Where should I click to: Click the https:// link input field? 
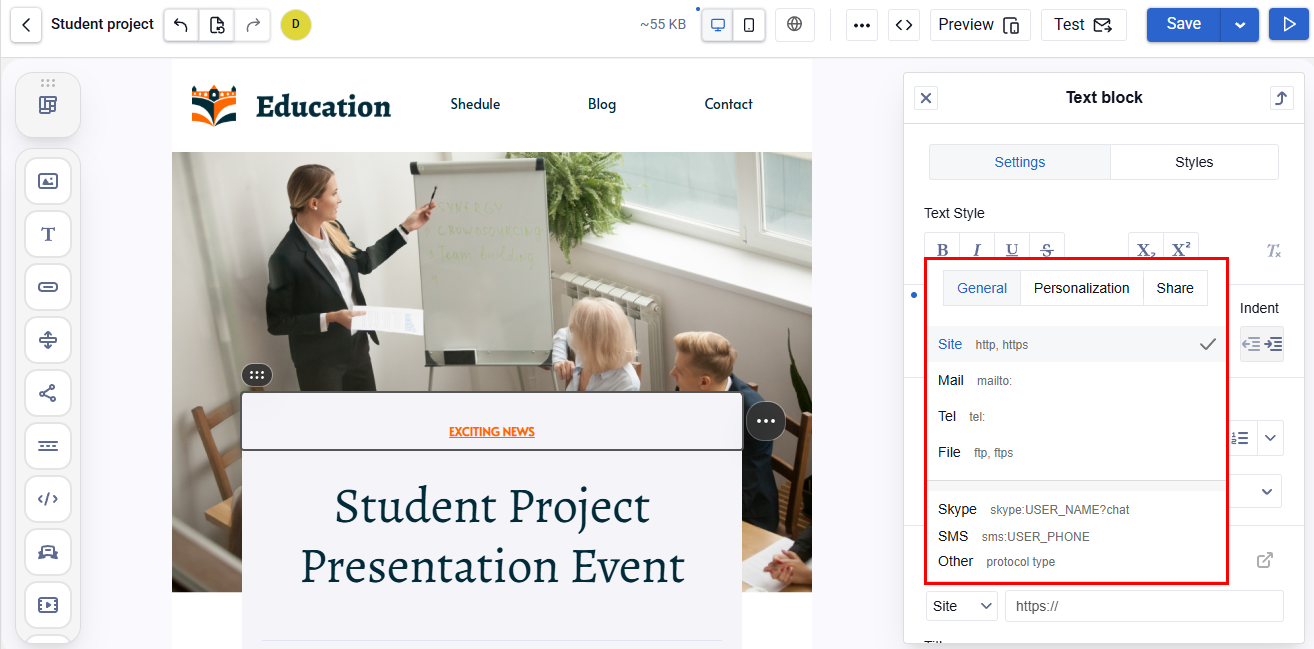1144,606
